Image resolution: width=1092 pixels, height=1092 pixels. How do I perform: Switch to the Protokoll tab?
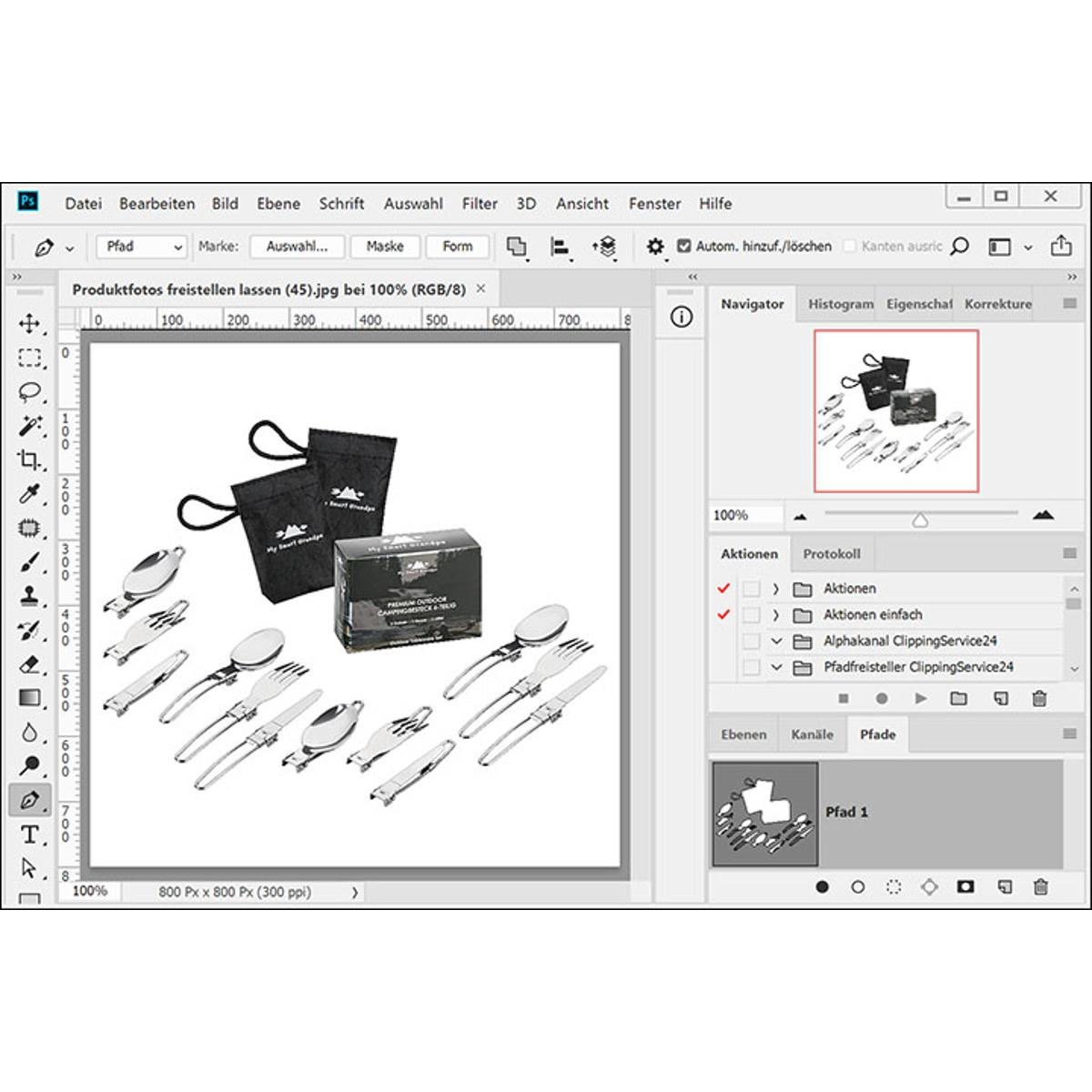(832, 554)
